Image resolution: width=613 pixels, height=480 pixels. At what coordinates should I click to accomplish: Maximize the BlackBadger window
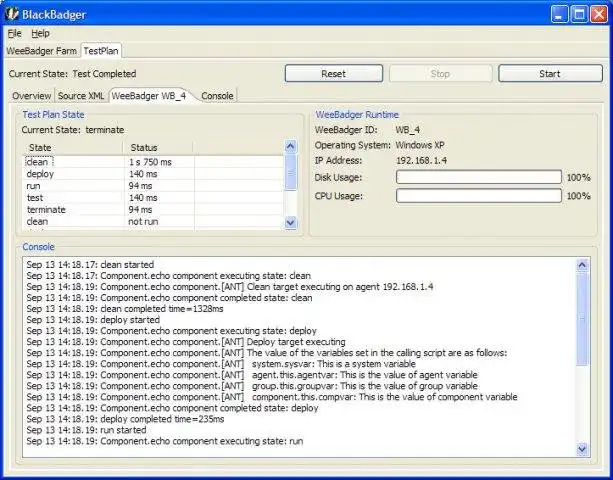tap(579, 14)
